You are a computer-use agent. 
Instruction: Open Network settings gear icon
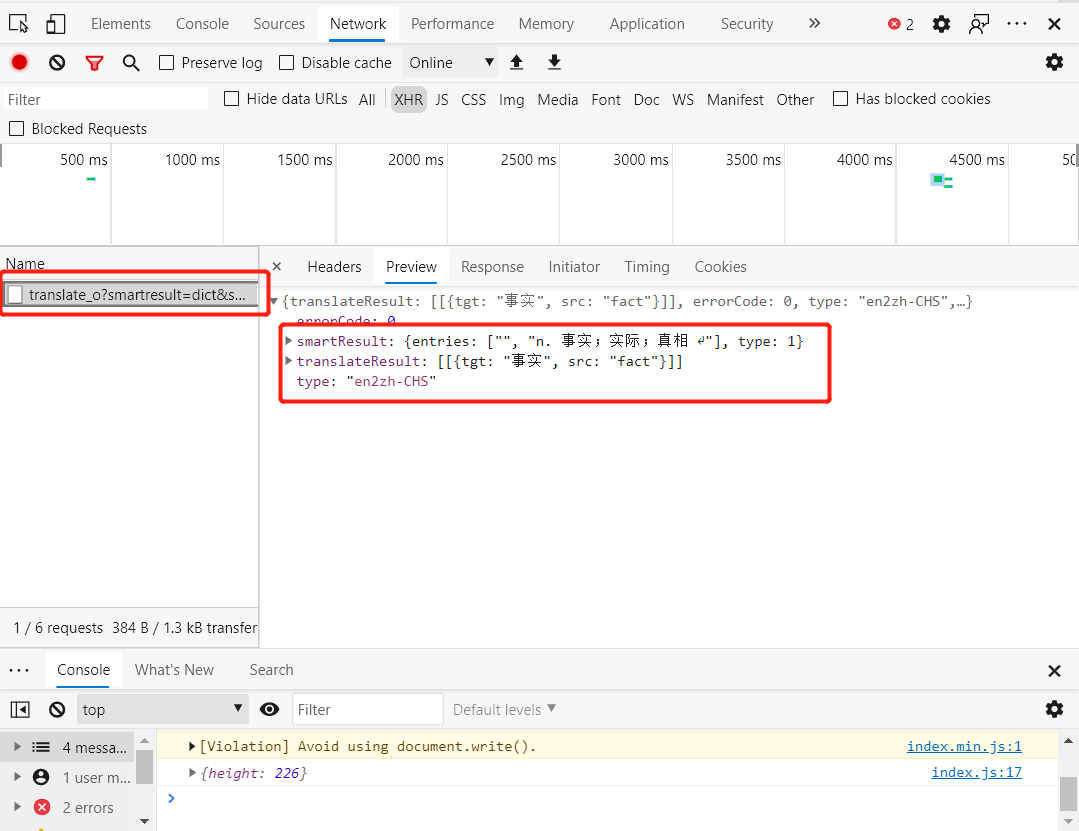pyautogui.click(x=1054, y=63)
